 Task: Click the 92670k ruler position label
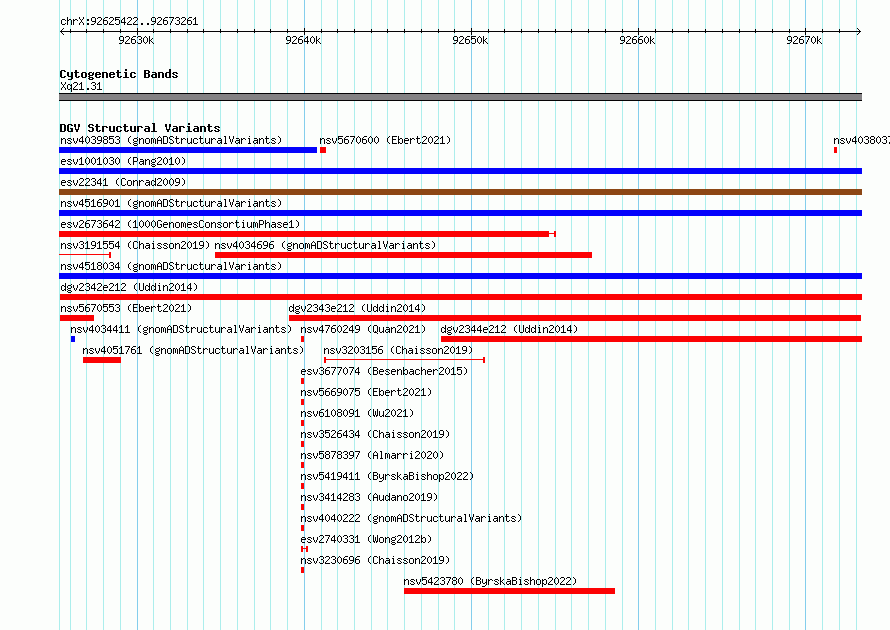tap(804, 40)
